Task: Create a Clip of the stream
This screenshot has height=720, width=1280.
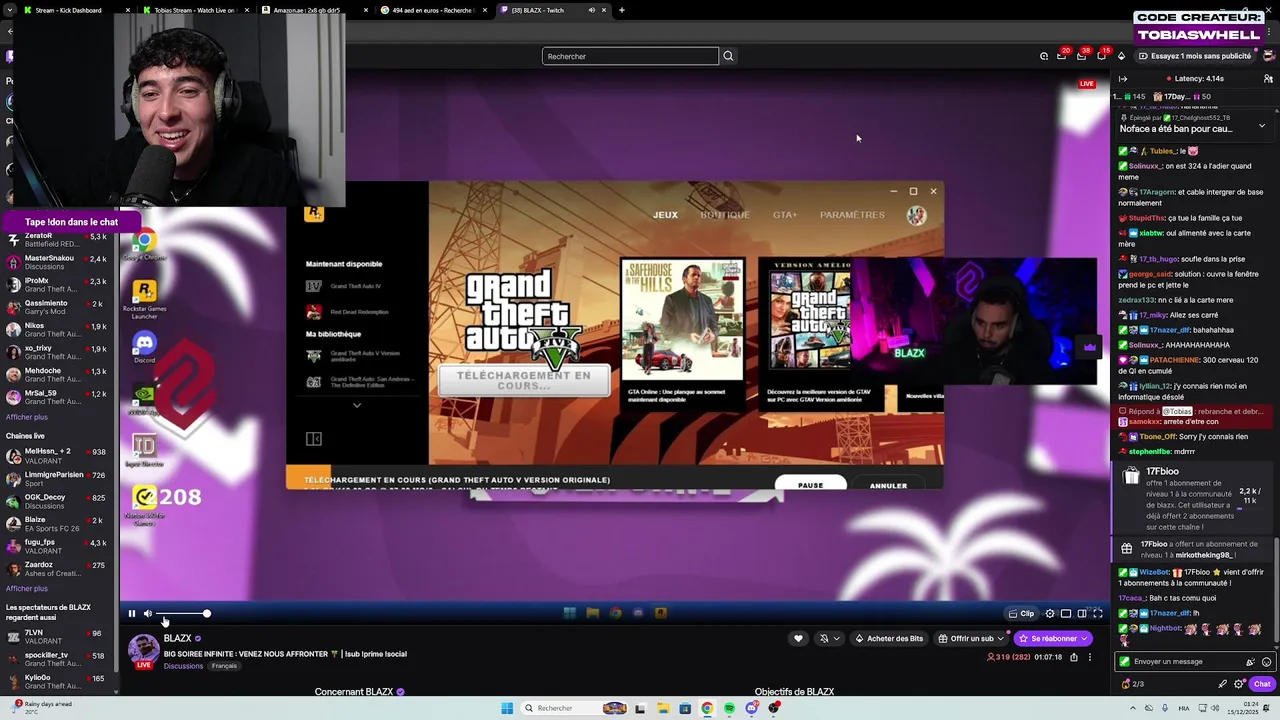Action: coord(1022,614)
